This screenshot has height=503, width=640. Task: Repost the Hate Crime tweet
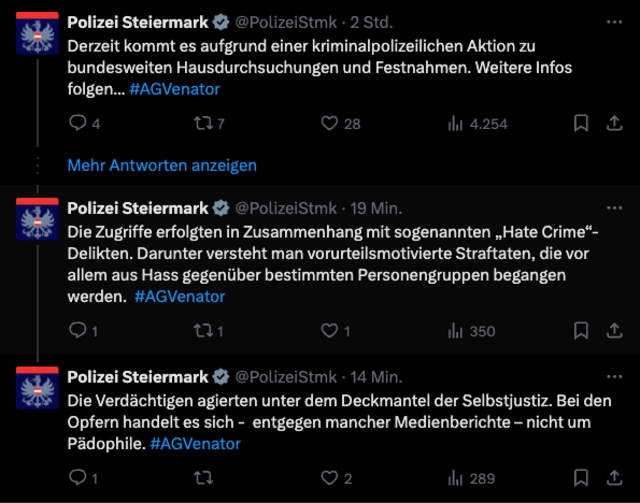(x=205, y=331)
